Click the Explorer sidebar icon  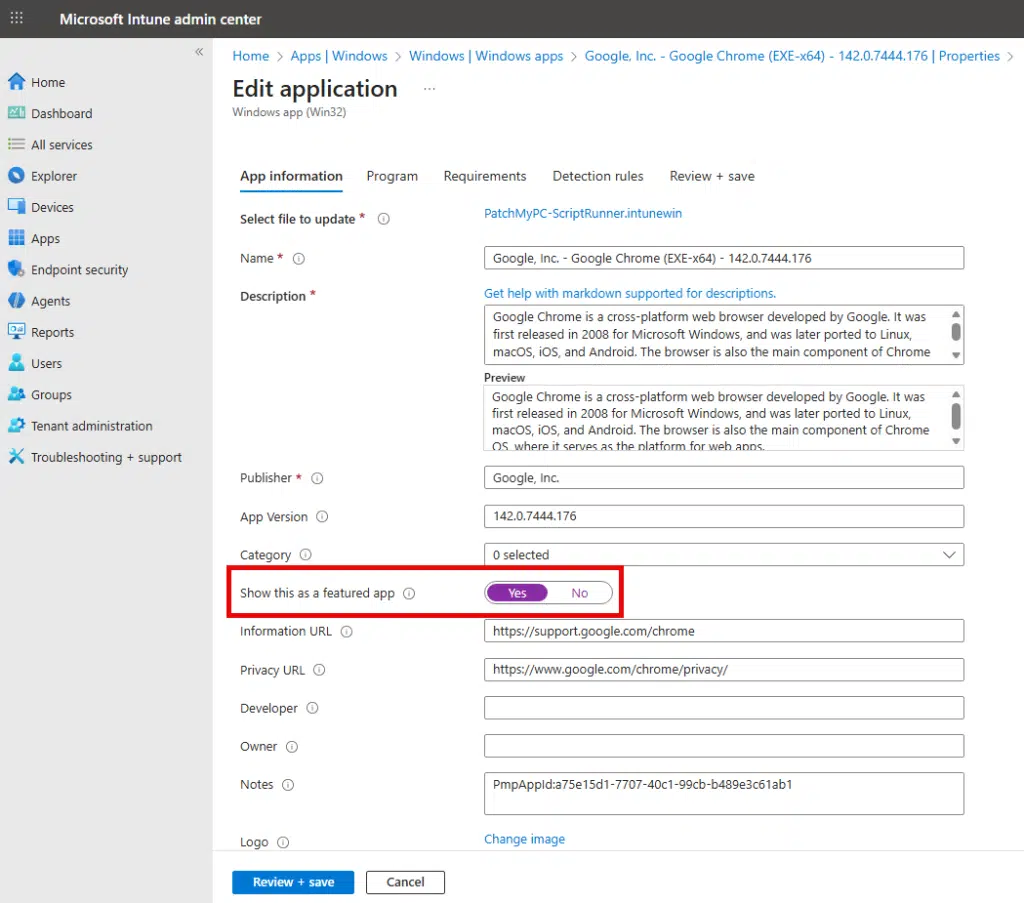click(x=16, y=176)
